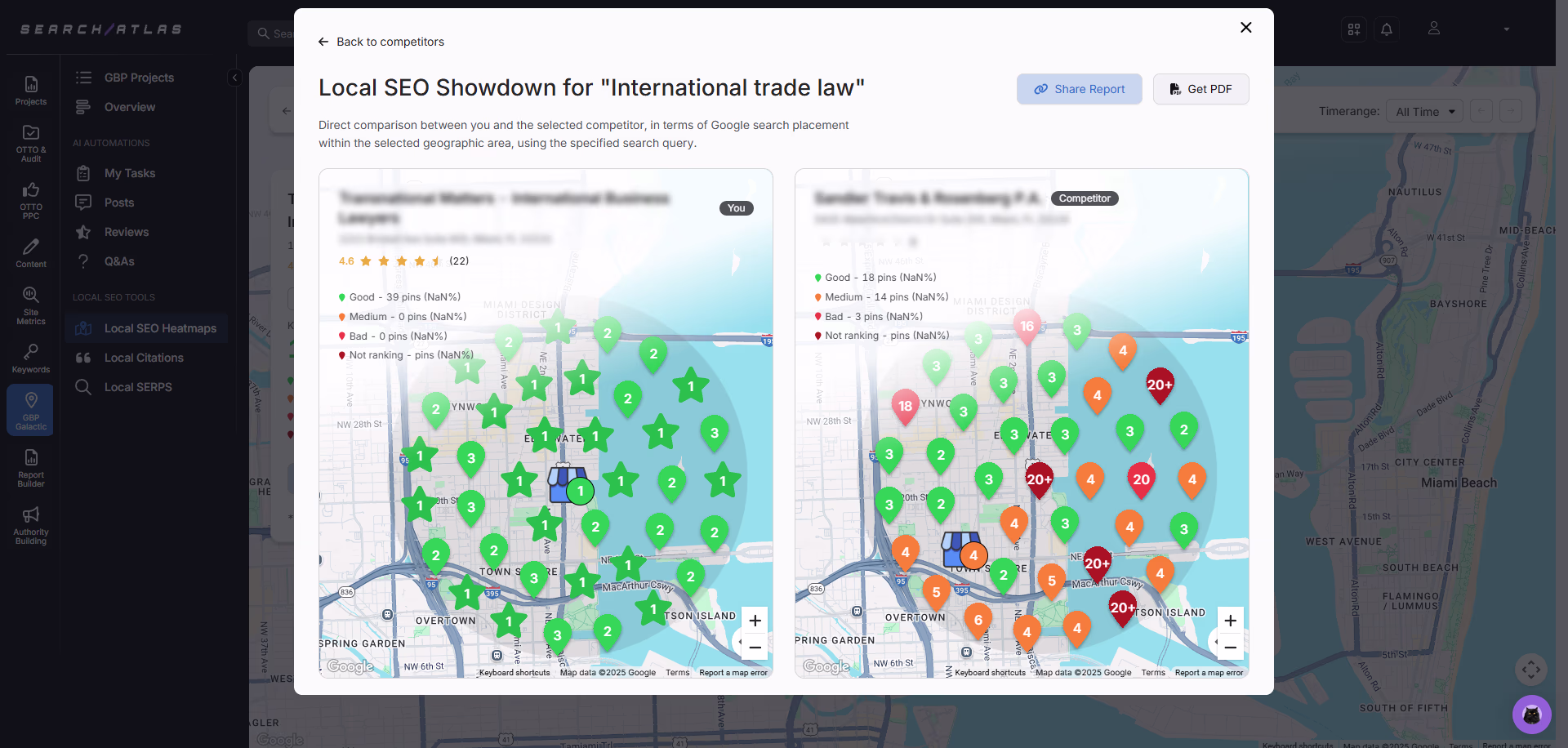Open the AI chat assistant bubble
The height and width of the screenshot is (748, 1568).
(x=1533, y=714)
